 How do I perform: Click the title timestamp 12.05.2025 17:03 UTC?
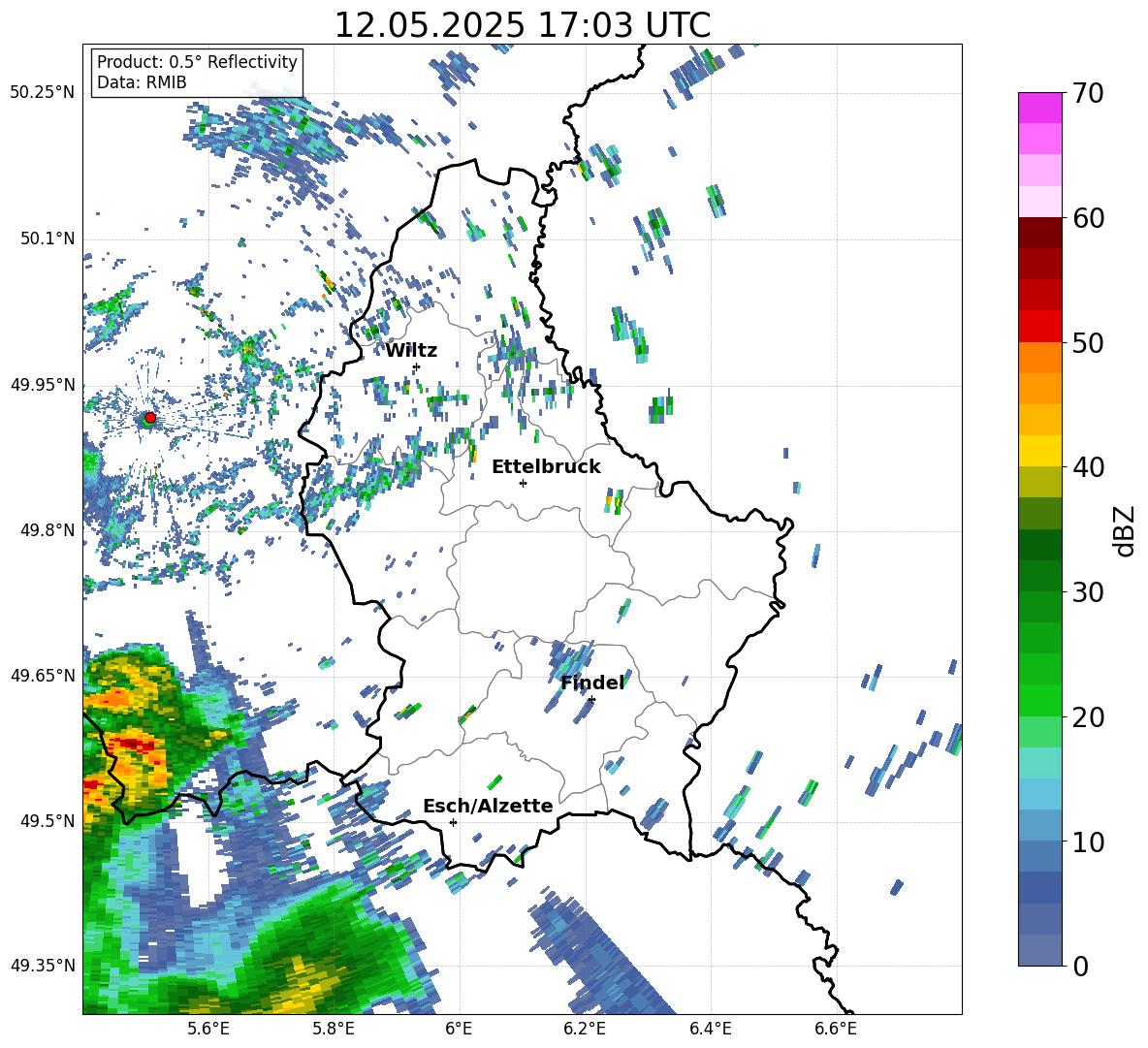522,25
